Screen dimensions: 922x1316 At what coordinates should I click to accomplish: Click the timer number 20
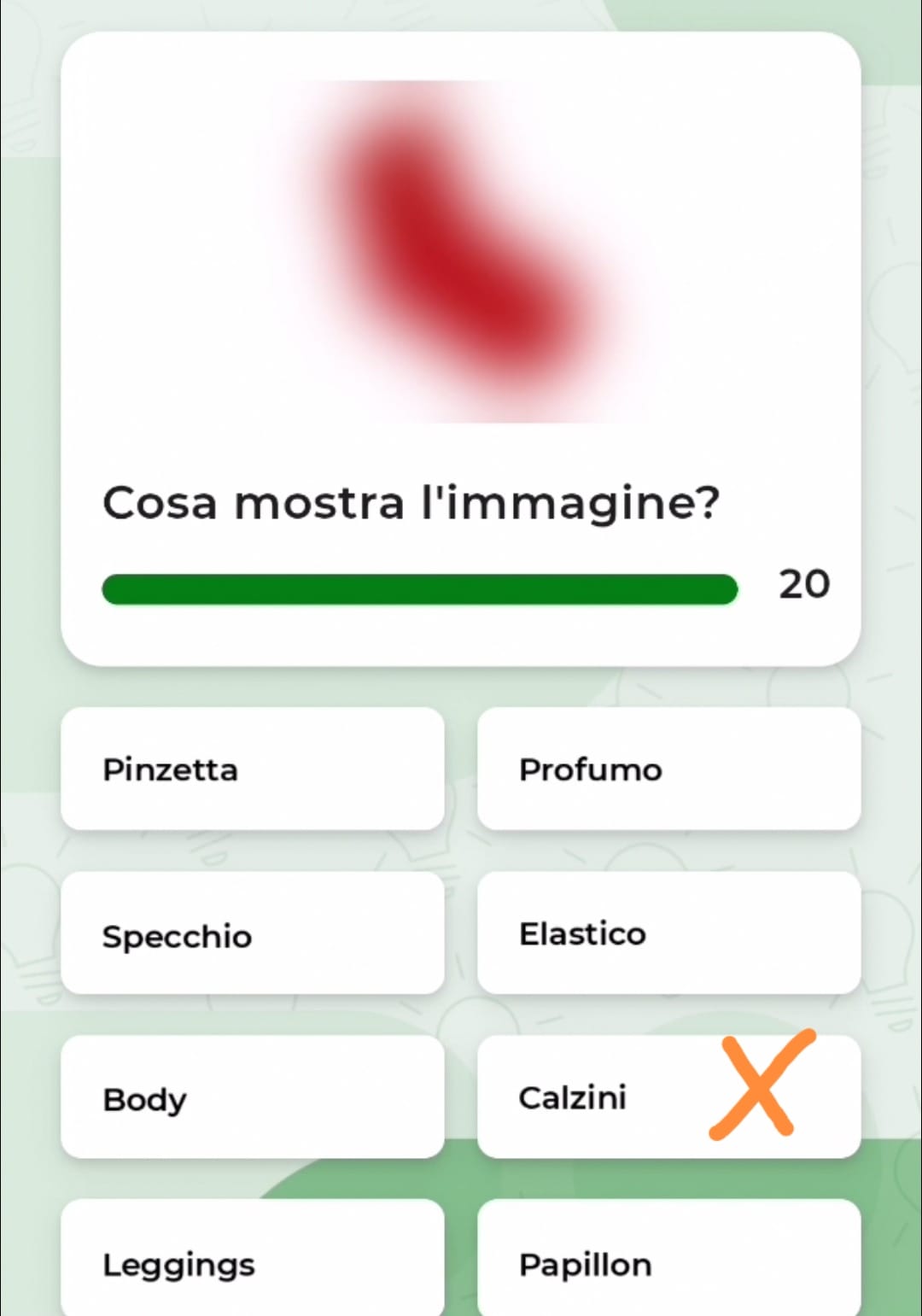click(x=803, y=585)
